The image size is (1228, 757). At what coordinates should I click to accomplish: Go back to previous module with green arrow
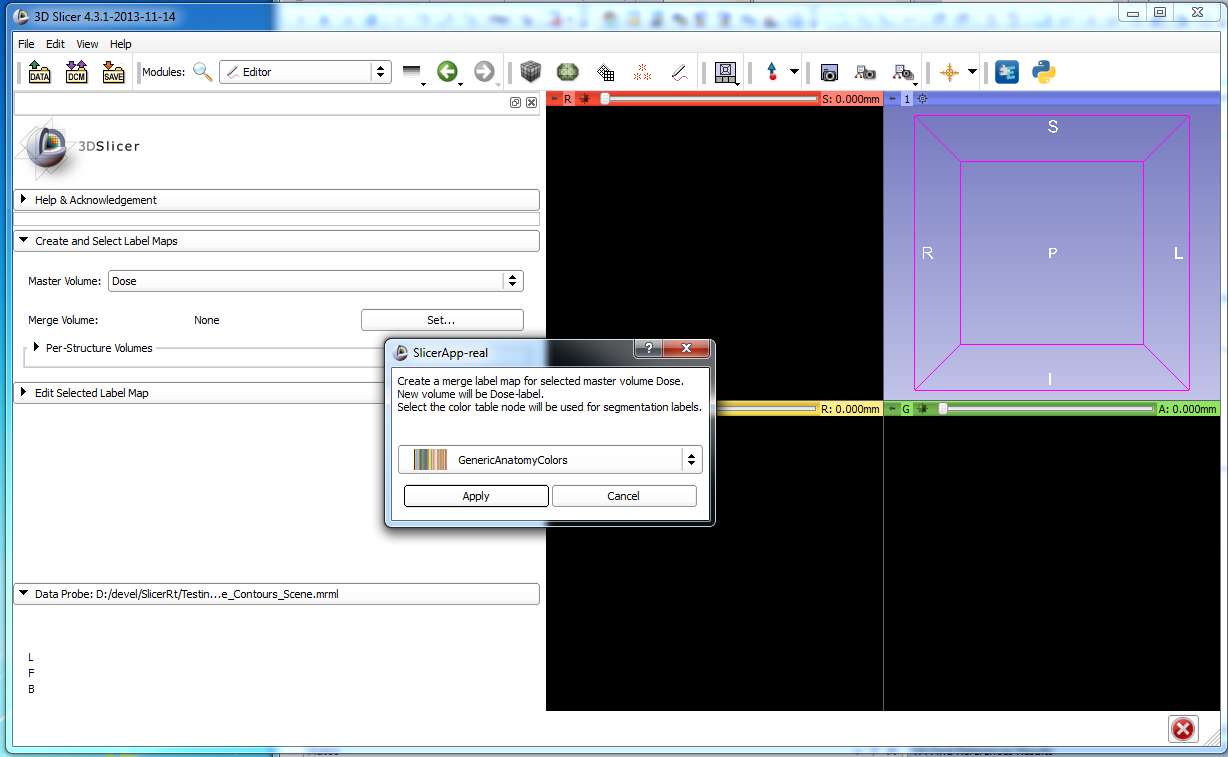coord(447,72)
